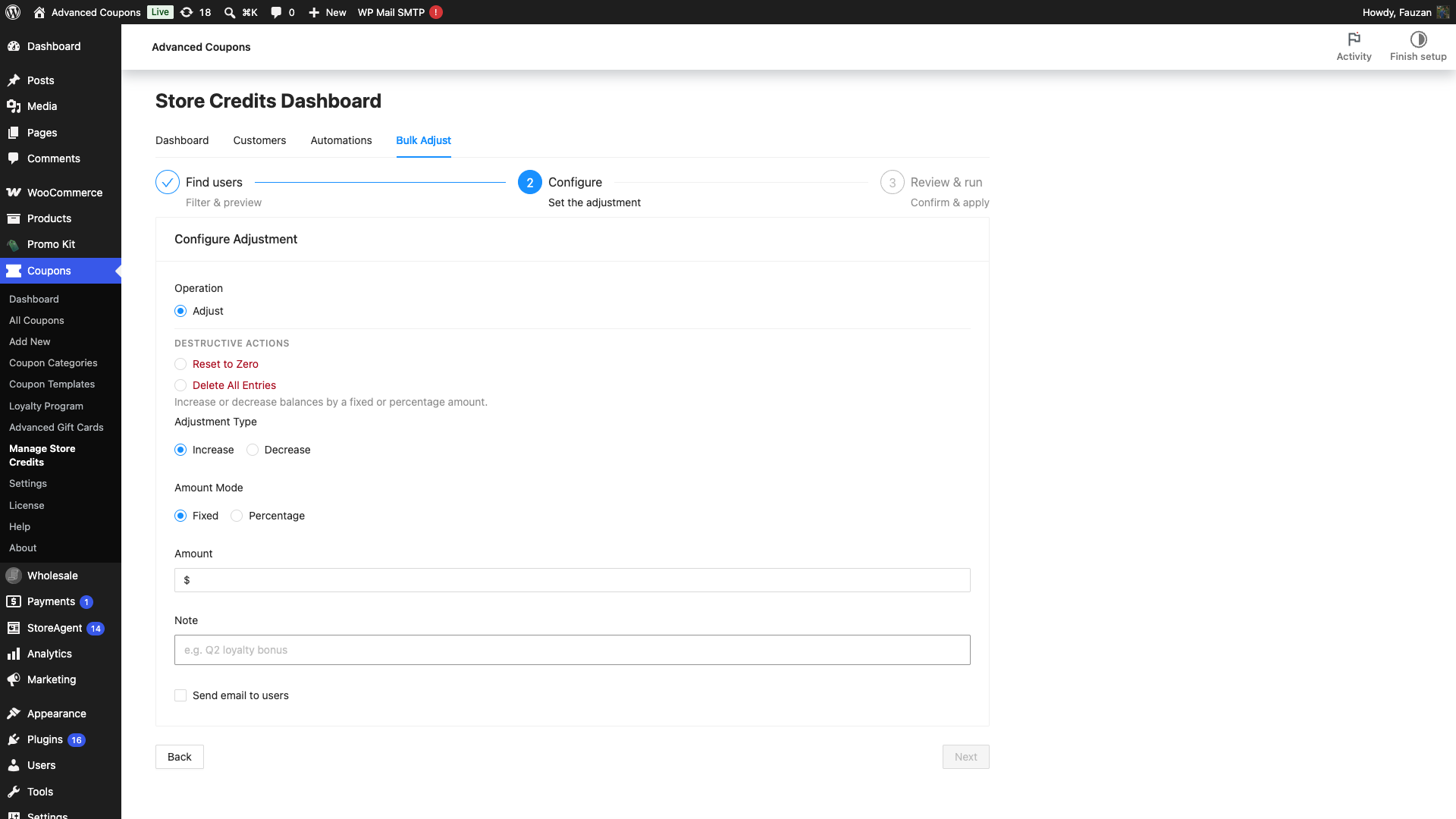Open the search magnifier in admin bar

[230, 12]
